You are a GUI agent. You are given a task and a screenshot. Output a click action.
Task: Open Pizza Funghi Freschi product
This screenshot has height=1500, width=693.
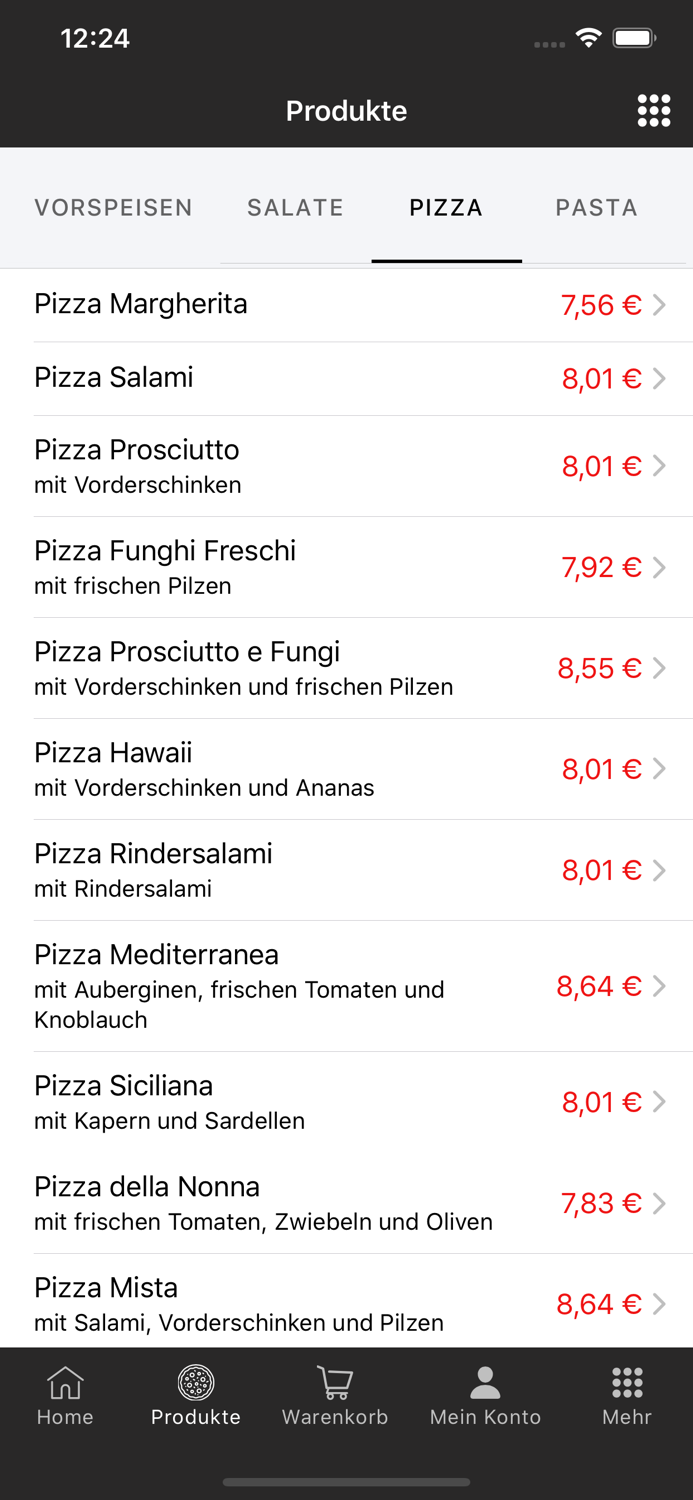pos(300,567)
